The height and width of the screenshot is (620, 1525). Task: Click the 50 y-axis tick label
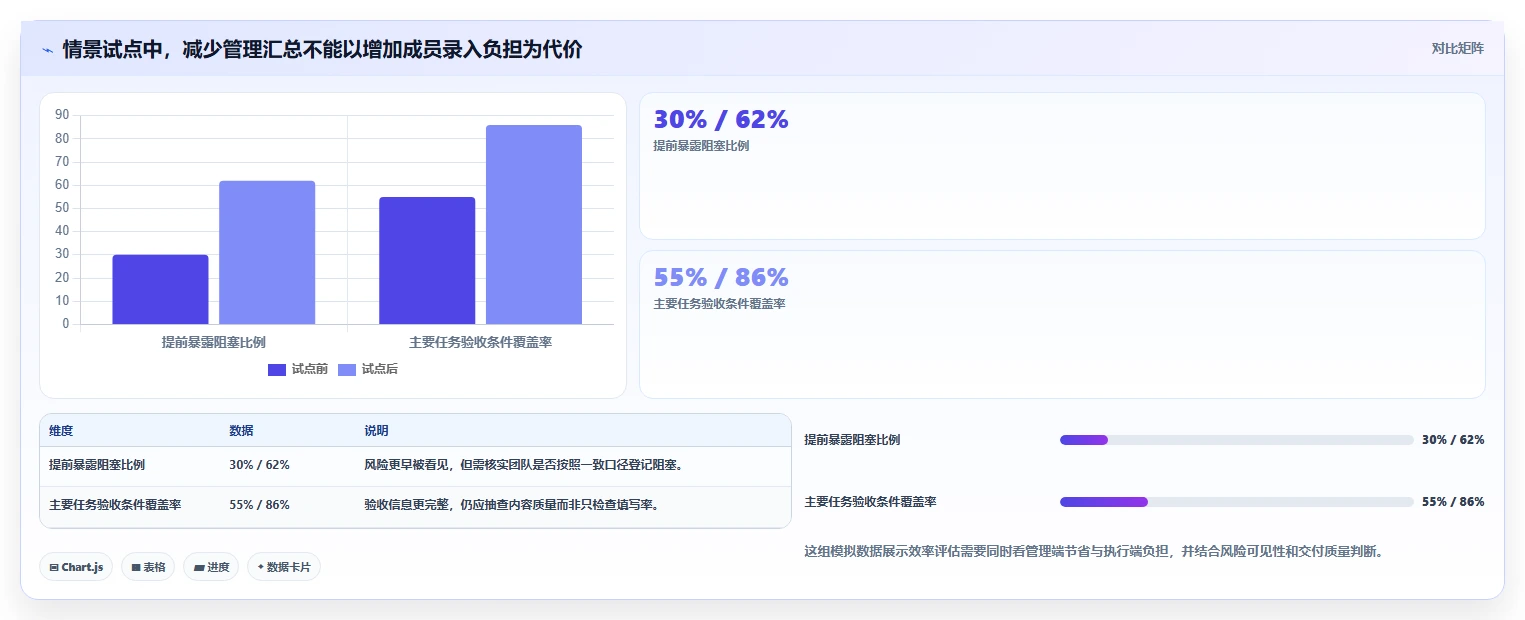point(62,208)
